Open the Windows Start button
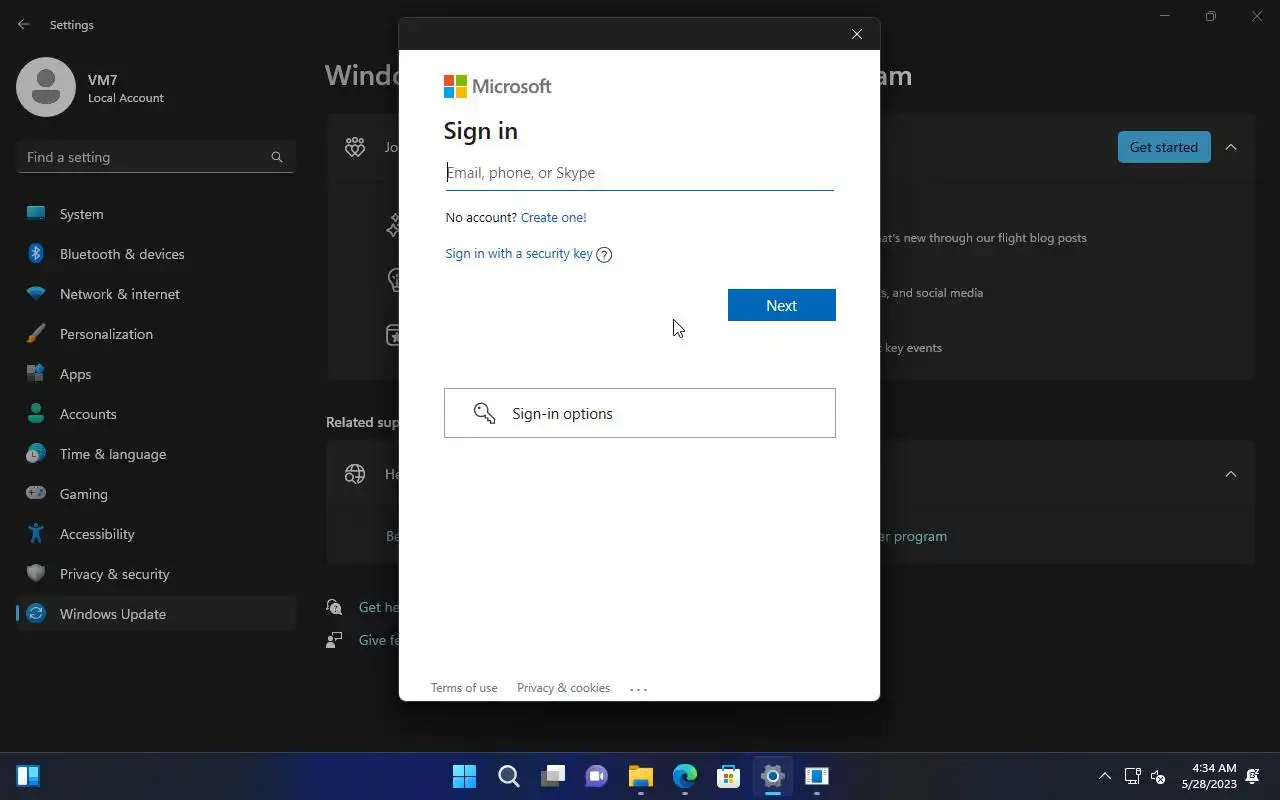The image size is (1280, 800). pyautogui.click(x=464, y=776)
